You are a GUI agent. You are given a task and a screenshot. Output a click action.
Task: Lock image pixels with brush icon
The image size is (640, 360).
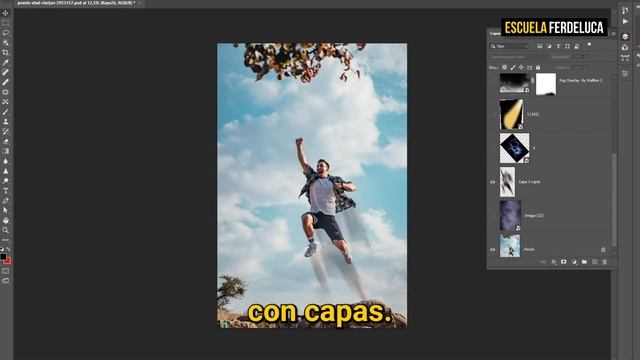click(x=513, y=67)
